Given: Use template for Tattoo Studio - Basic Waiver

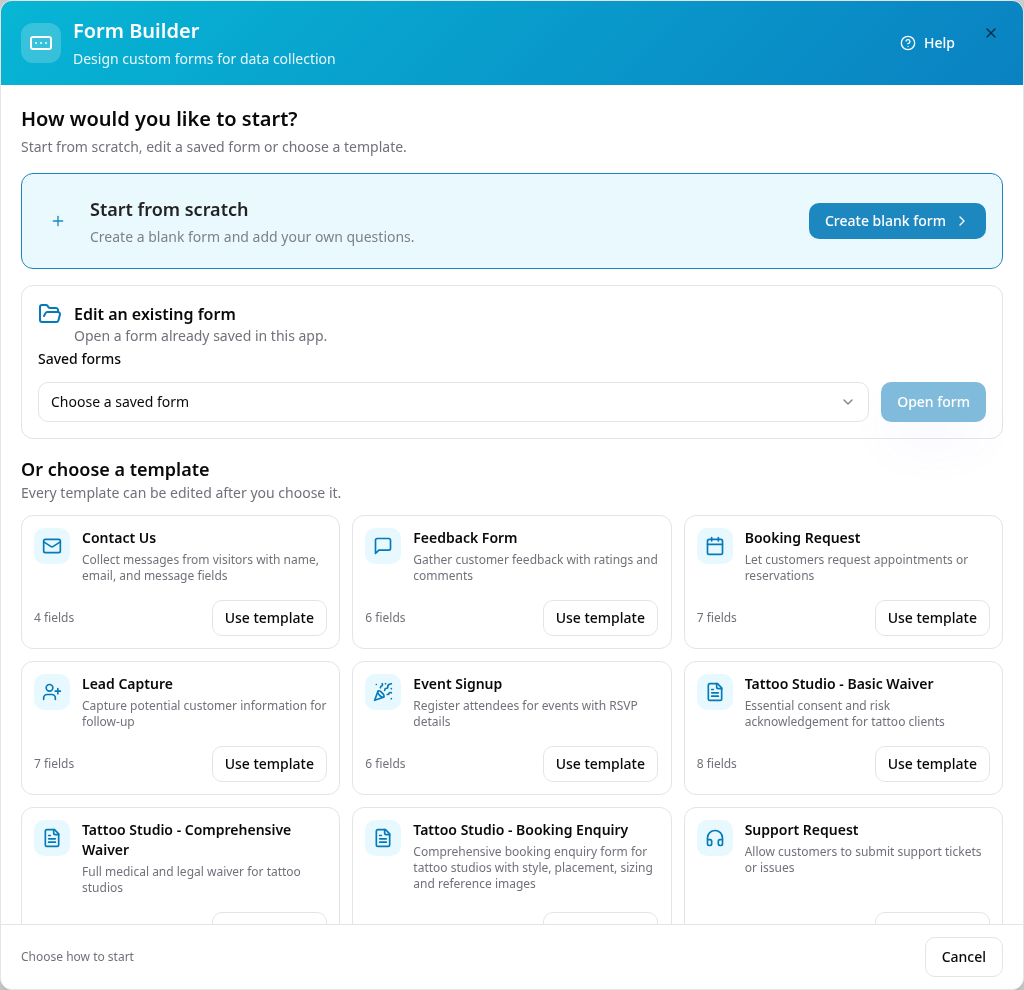Looking at the screenshot, I should (932, 764).
